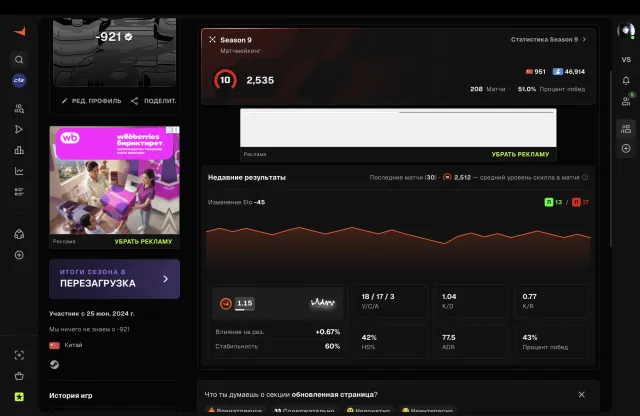Click the Недавние результаты heading
Viewport: 640px width, 416px height.
(x=247, y=178)
